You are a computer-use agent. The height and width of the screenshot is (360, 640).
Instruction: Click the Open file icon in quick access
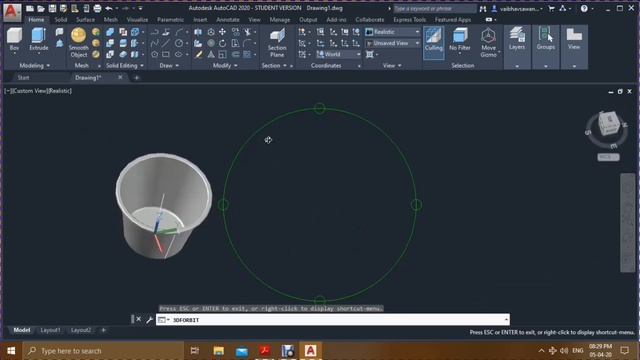tap(41, 8)
